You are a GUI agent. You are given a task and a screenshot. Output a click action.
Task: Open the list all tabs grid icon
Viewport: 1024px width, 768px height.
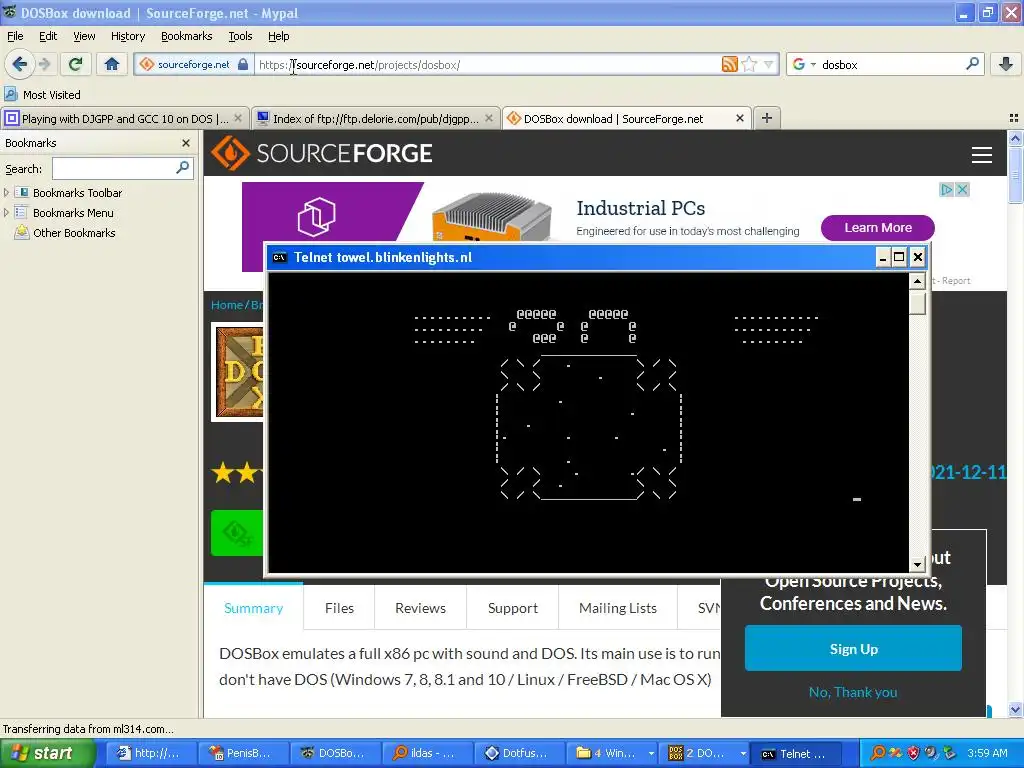point(1014,118)
